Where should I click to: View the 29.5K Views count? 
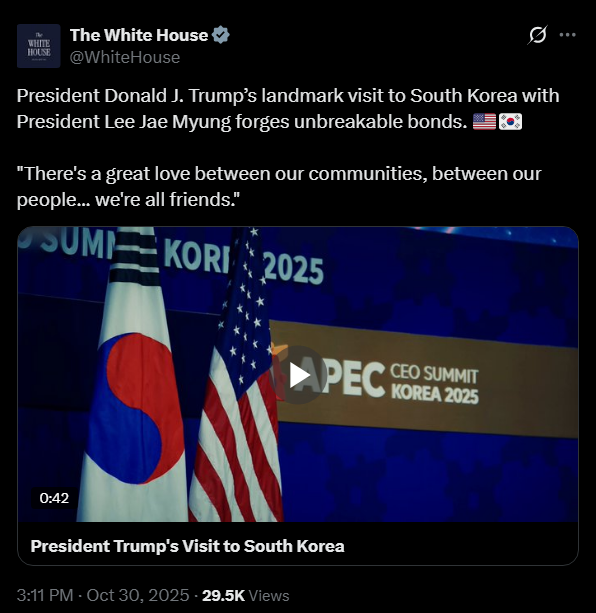tap(245, 595)
